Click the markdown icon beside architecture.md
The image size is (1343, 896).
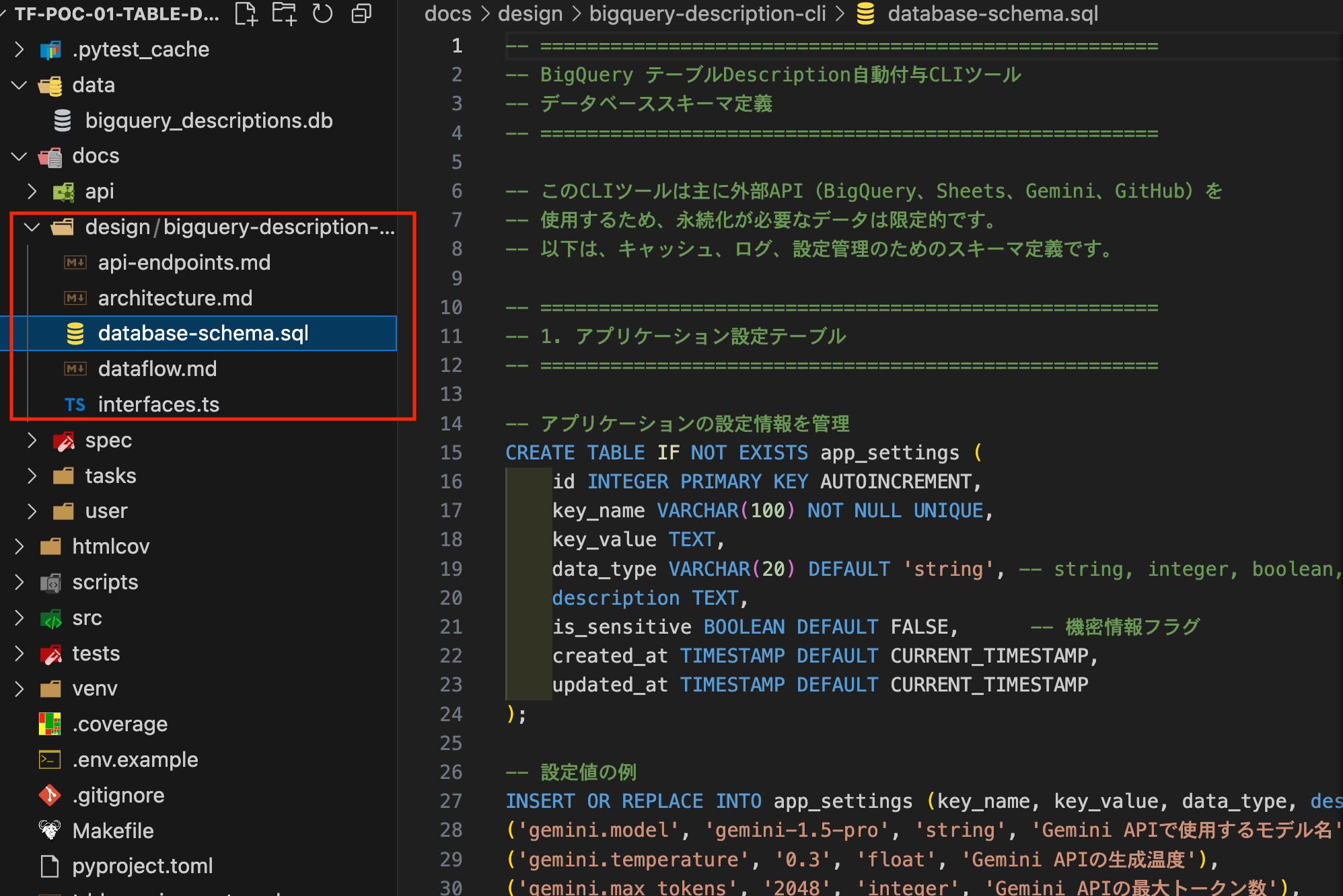pyautogui.click(x=75, y=298)
